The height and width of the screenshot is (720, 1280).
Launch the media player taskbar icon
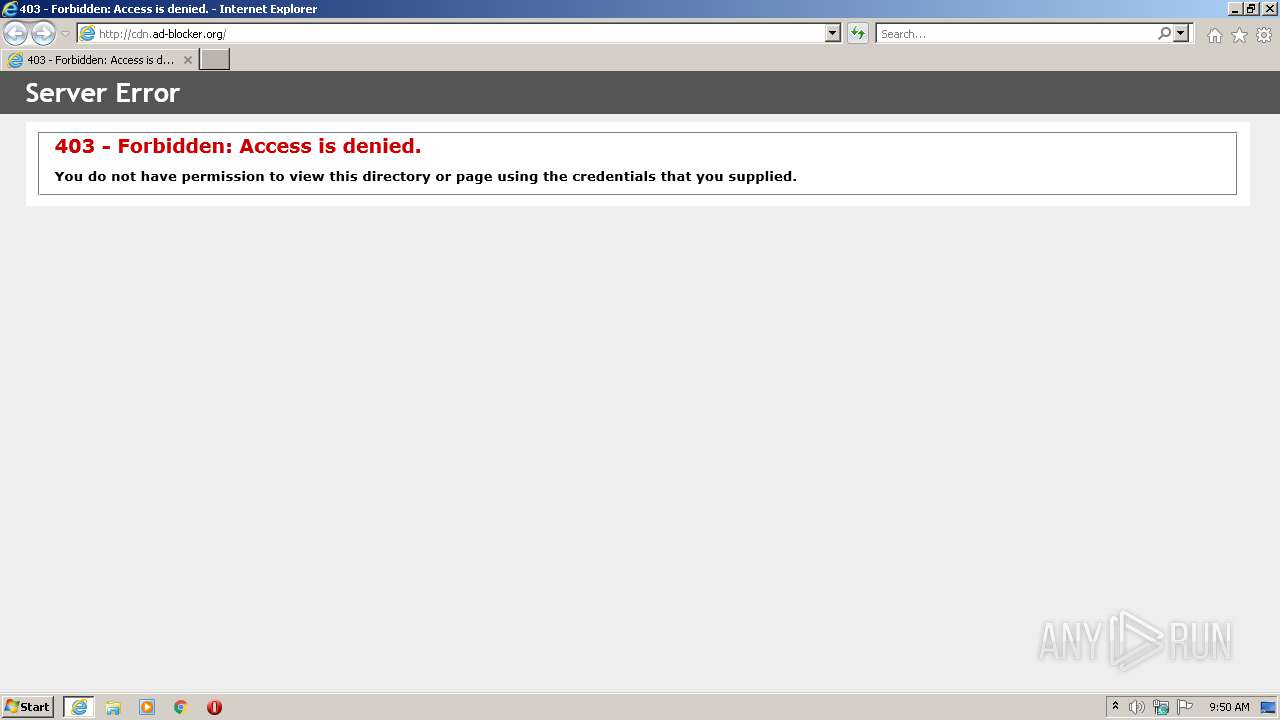click(x=147, y=707)
